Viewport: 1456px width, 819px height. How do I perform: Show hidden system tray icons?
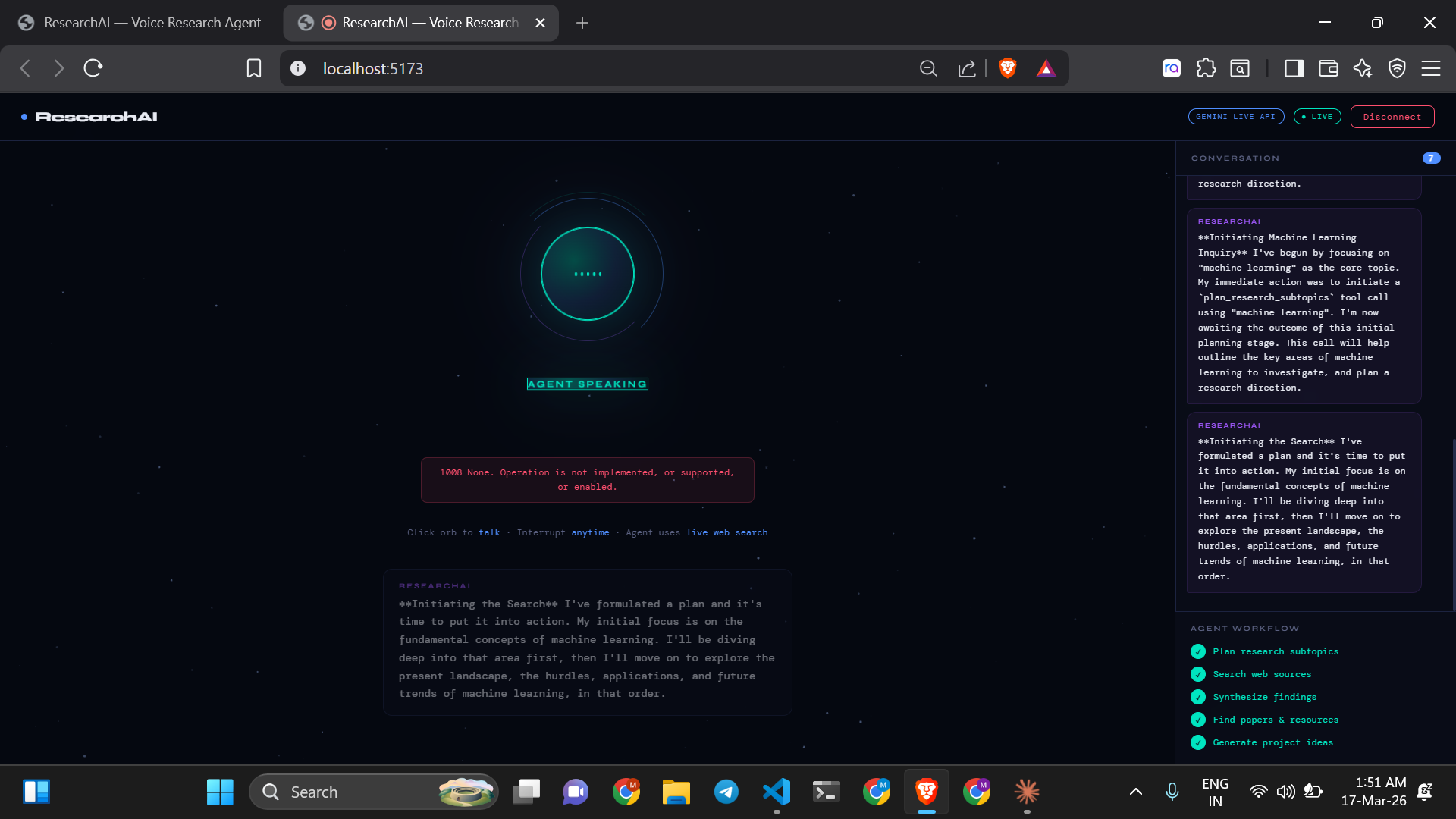(x=1135, y=792)
